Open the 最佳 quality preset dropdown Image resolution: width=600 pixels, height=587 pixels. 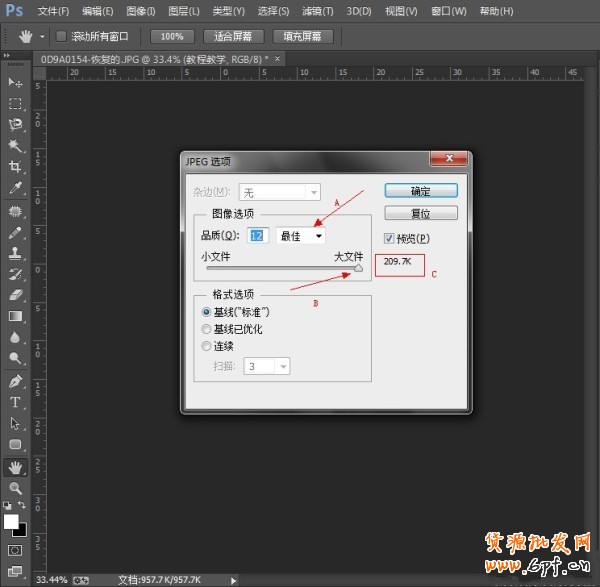tap(301, 236)
